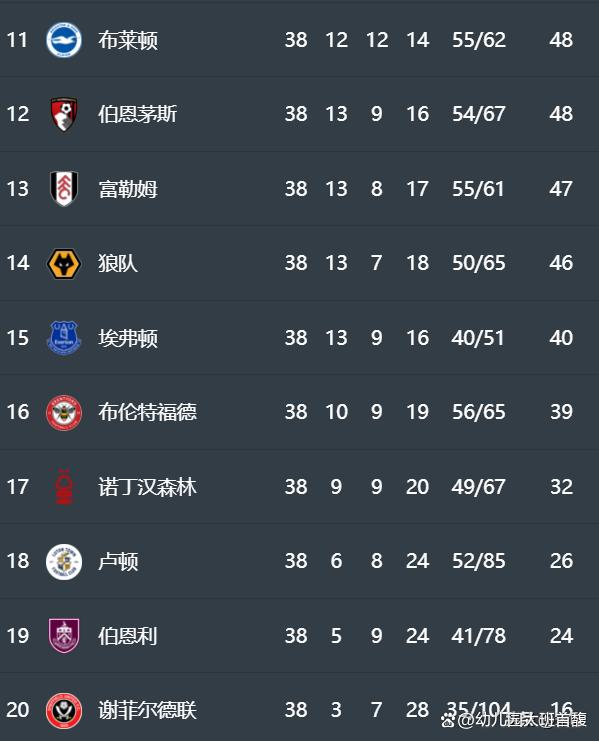Click the Luton Town club crest
Screen dimensions: 599x741
64,561
